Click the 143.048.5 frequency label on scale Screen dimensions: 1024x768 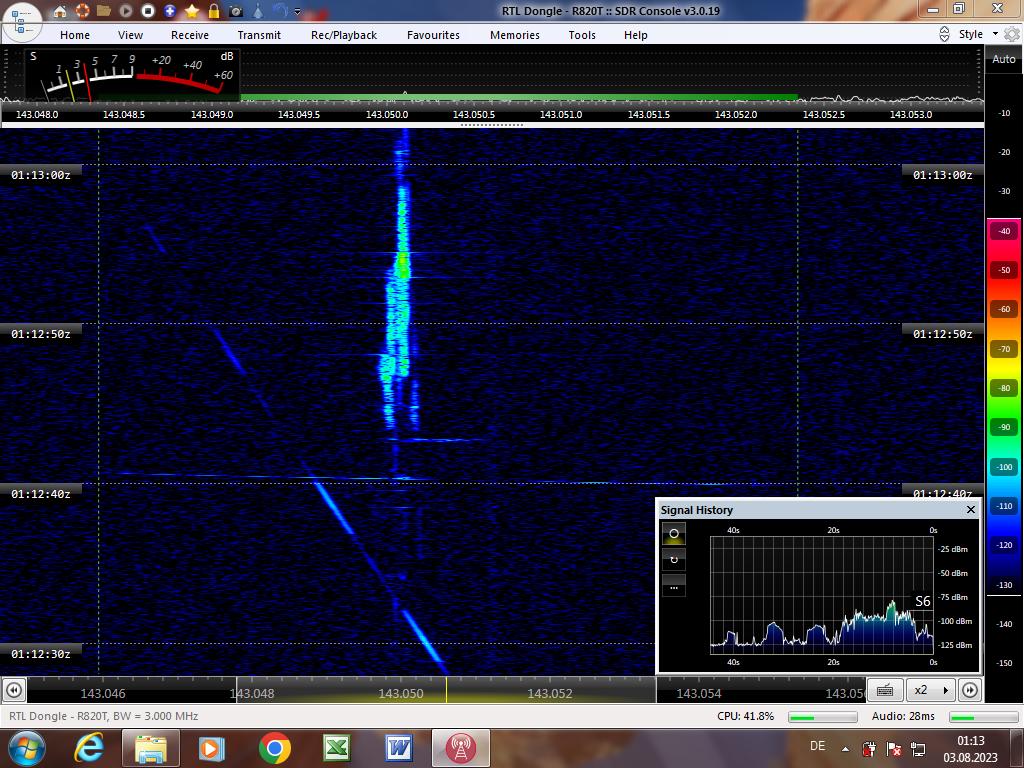[x=124, y=114]
